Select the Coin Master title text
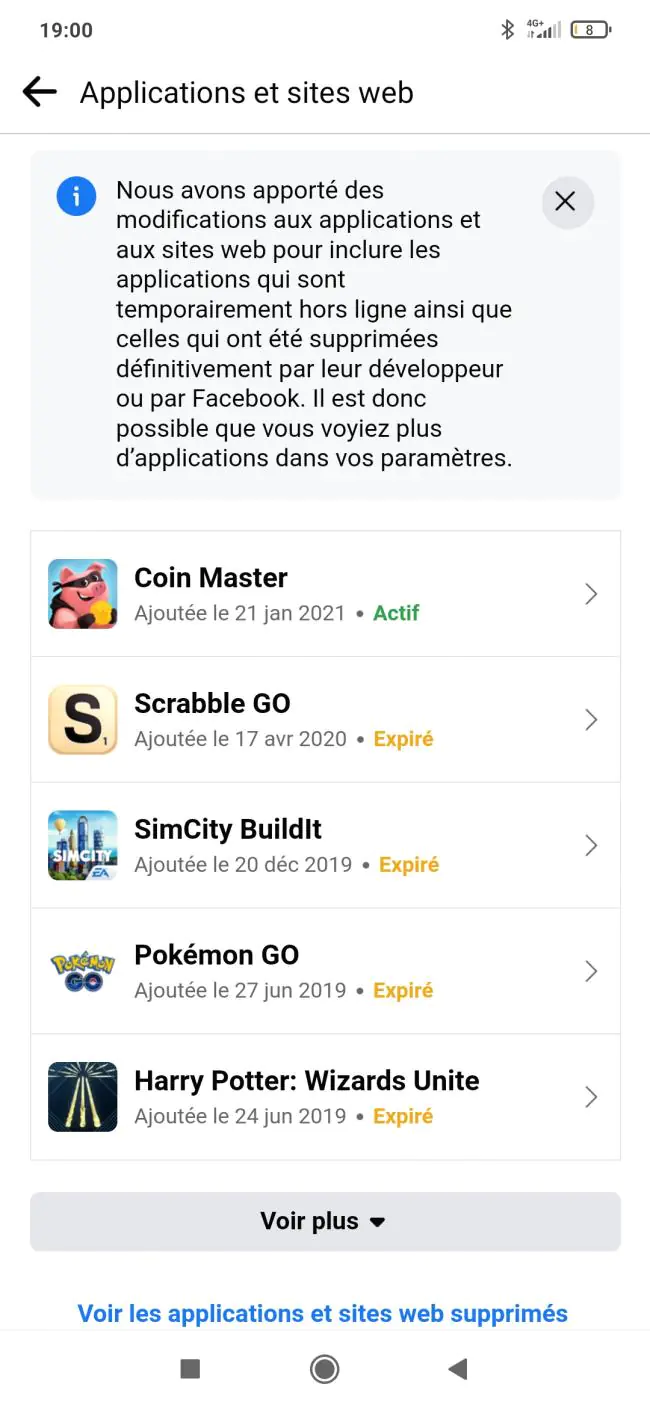Viewport: 650px width, 1408px height. (211, 578)
